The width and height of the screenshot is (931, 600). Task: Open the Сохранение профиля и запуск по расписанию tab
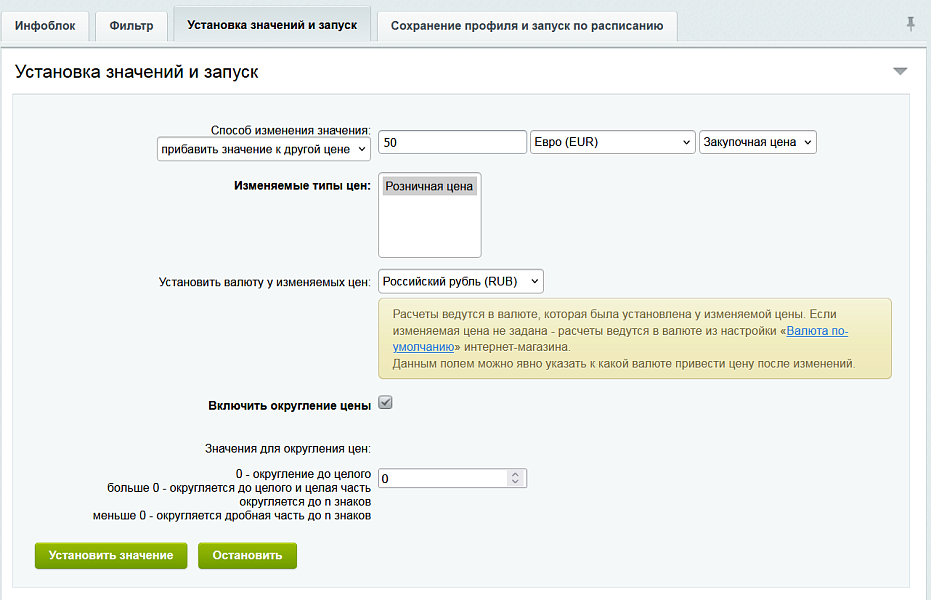(527, 23)
